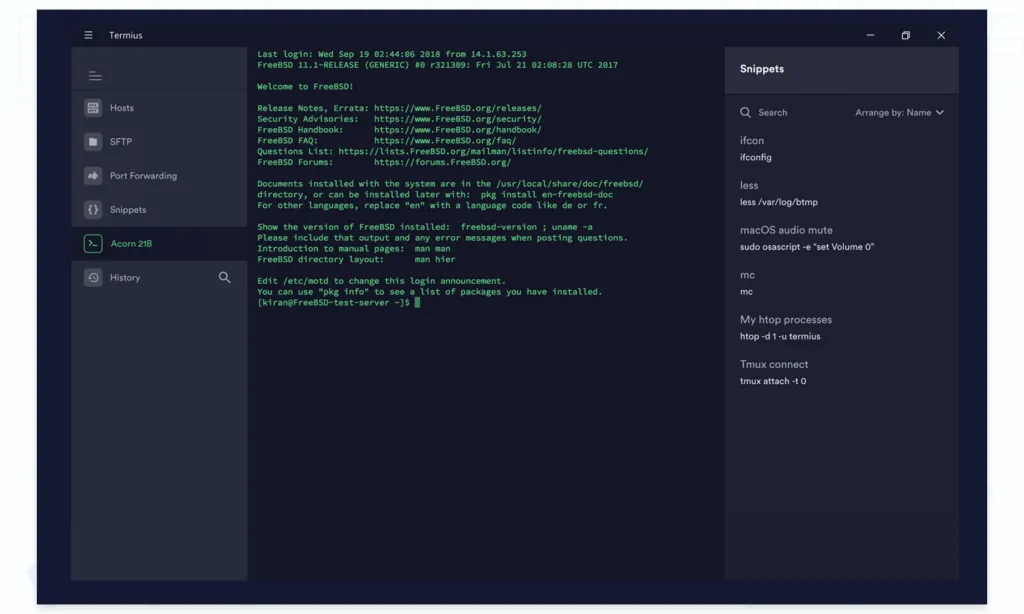This screenshot has height=614, width=1024.
Task: Select the mc snippet title
Action: tap(747, 275)
